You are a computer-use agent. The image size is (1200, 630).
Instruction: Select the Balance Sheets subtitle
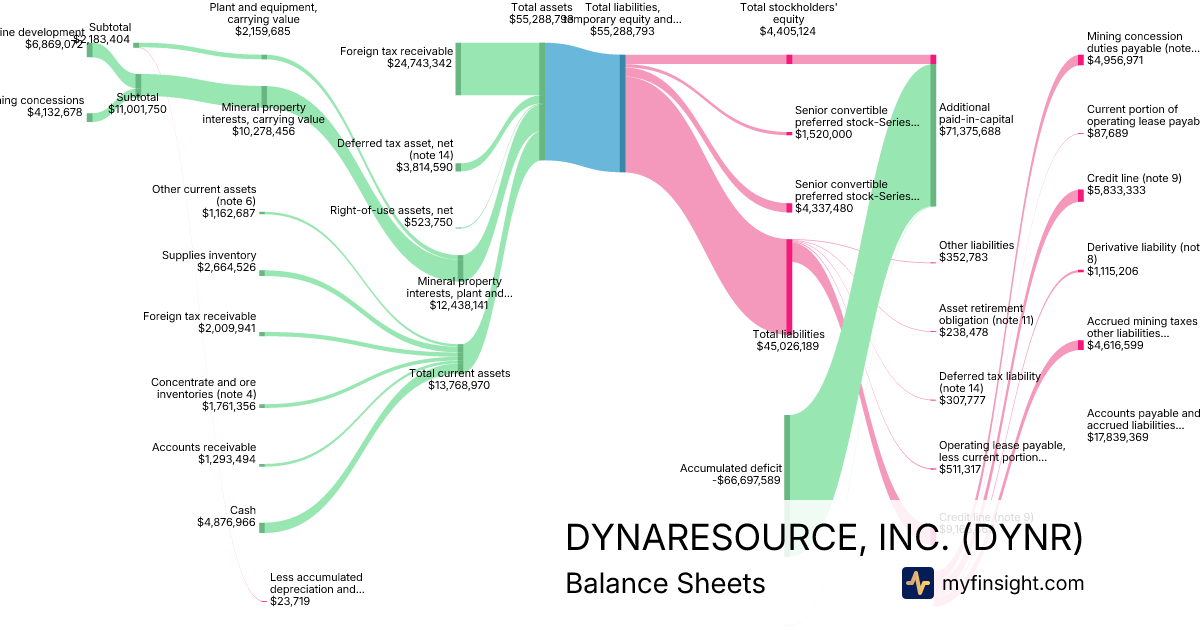point(665,583)
